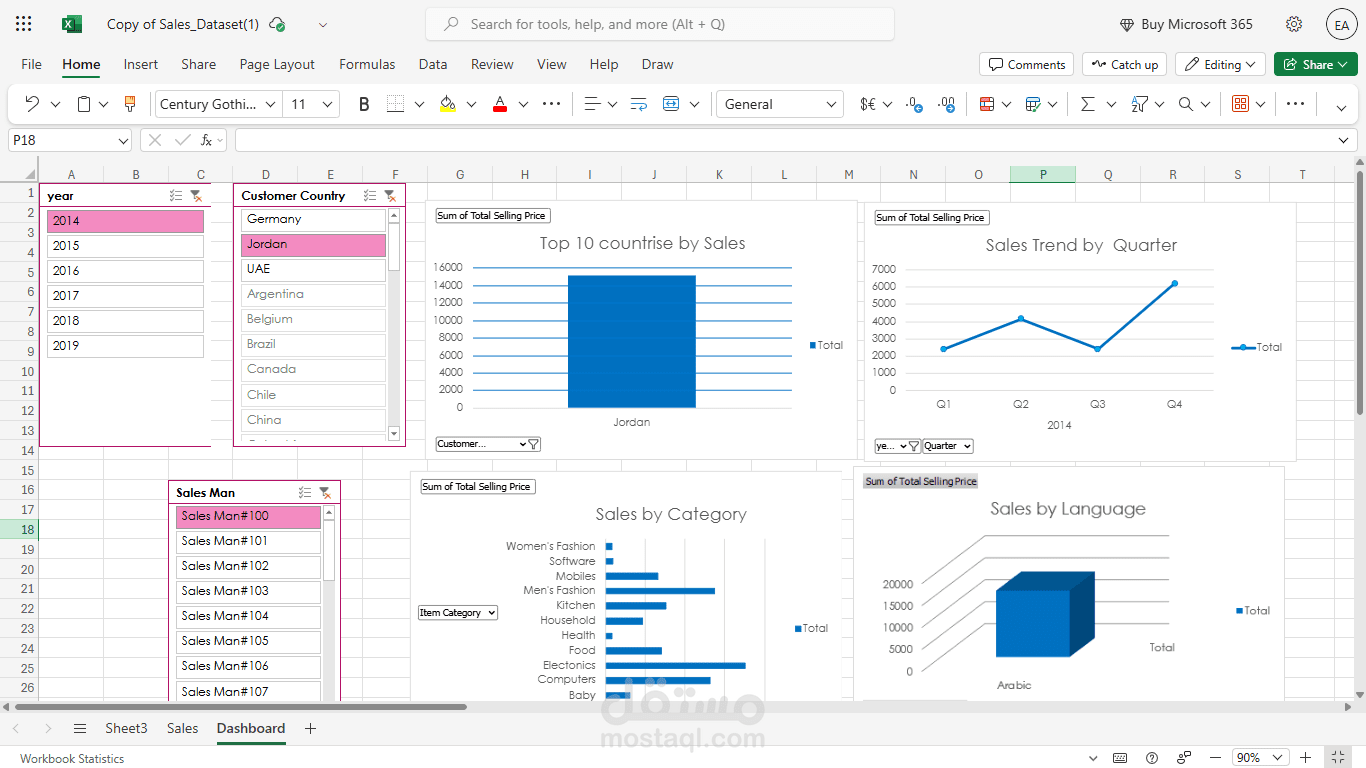This screenshot has width=1366, height=768.
Task: Open the File menu
Action: pyautogui.click(x=32, y=64)
